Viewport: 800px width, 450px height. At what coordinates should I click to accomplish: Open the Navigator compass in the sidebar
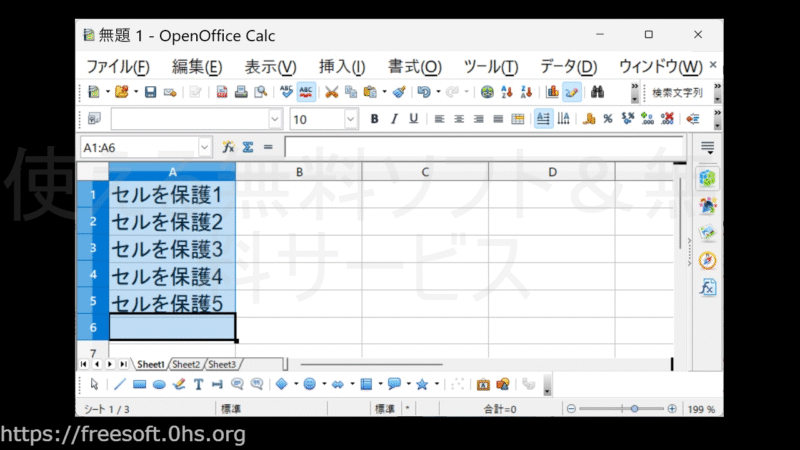708,260
